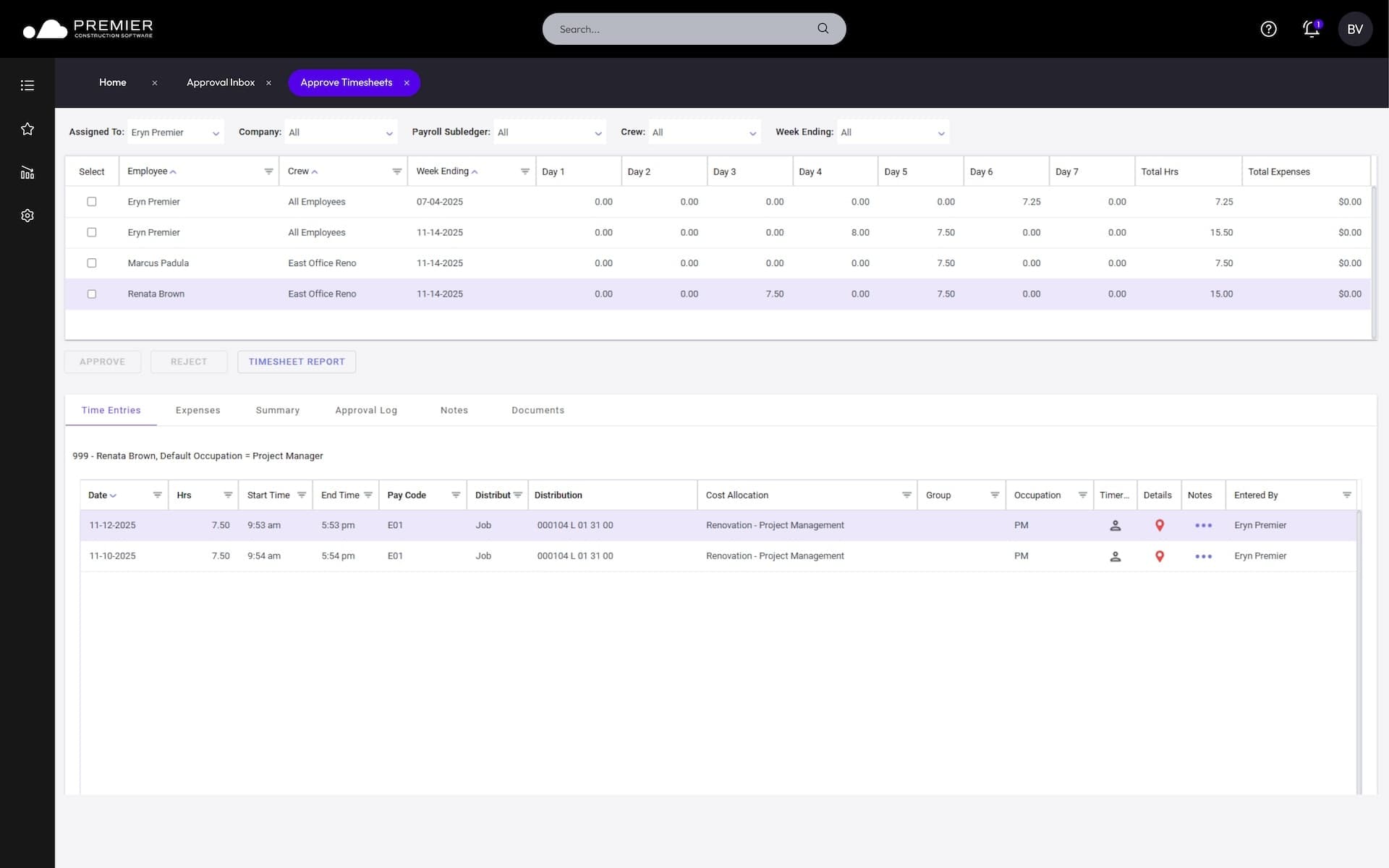Screen dimensions: 1389x868
Task: Open notifications via the bell icon
Action: coord(1311,29)
